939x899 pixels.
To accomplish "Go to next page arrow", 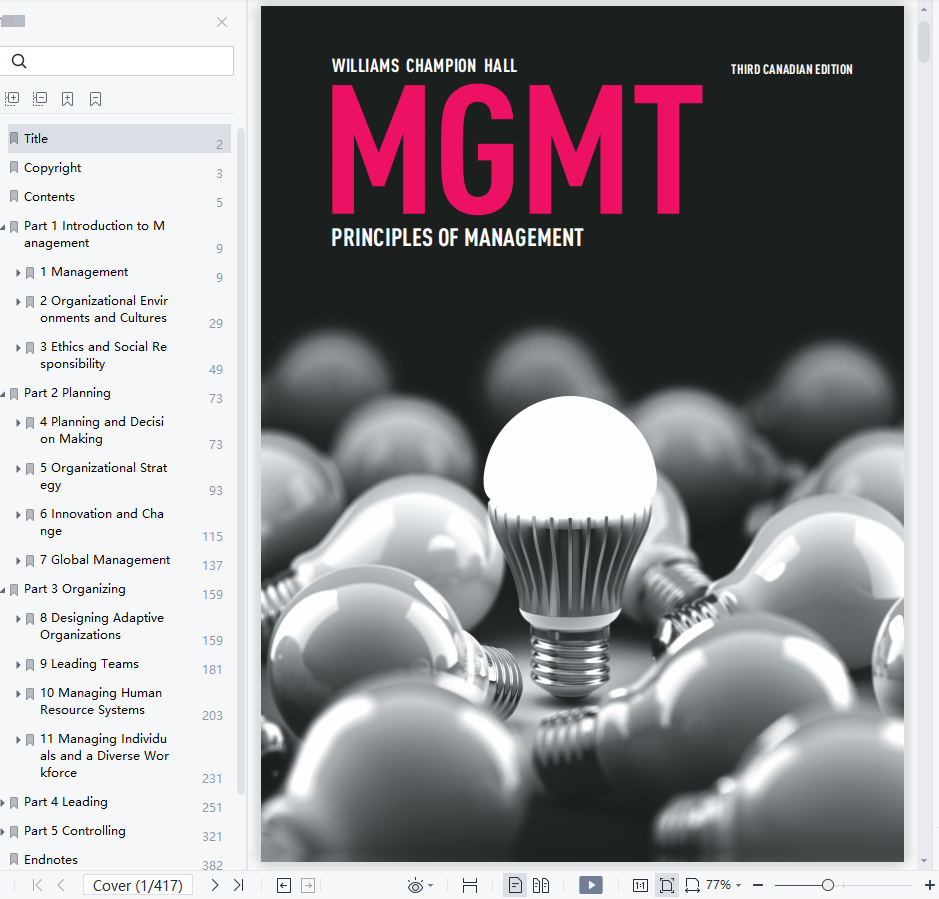I will [214, 885].
